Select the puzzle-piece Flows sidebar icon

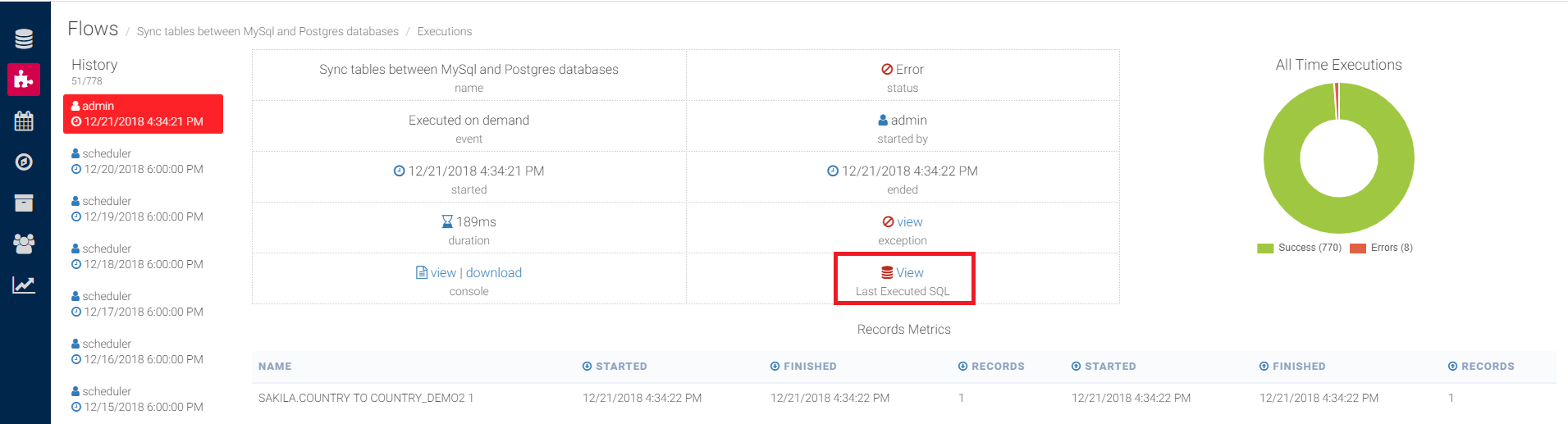(24, 80)
